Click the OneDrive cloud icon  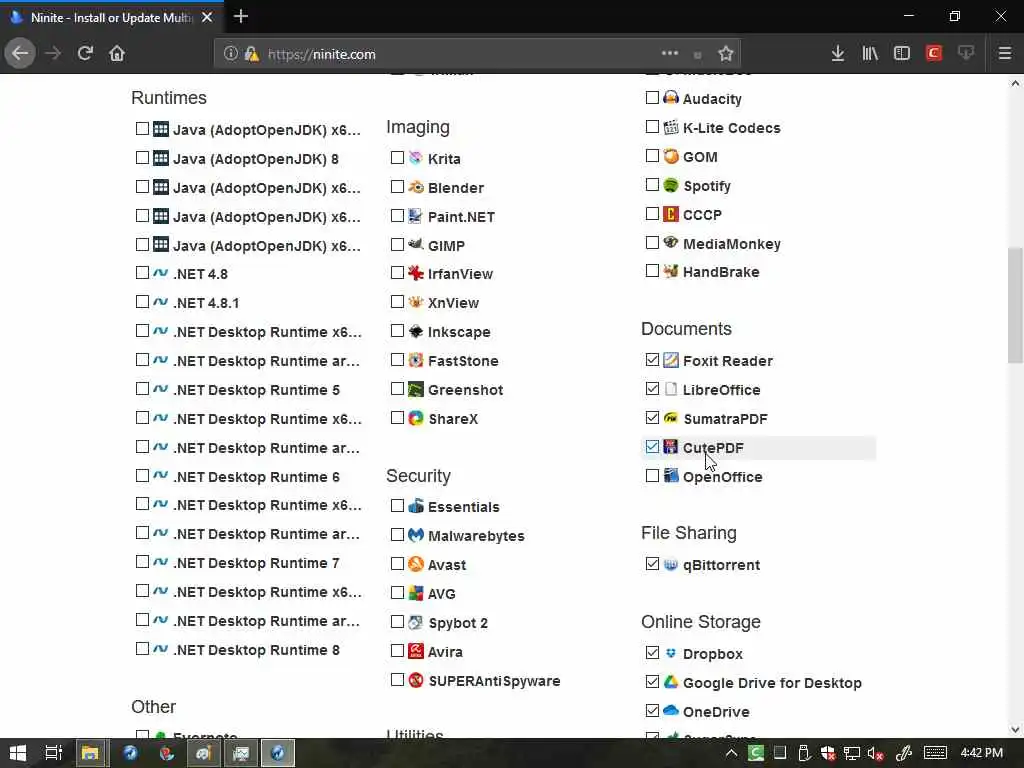pyautogui.click(x=671, y=711)
